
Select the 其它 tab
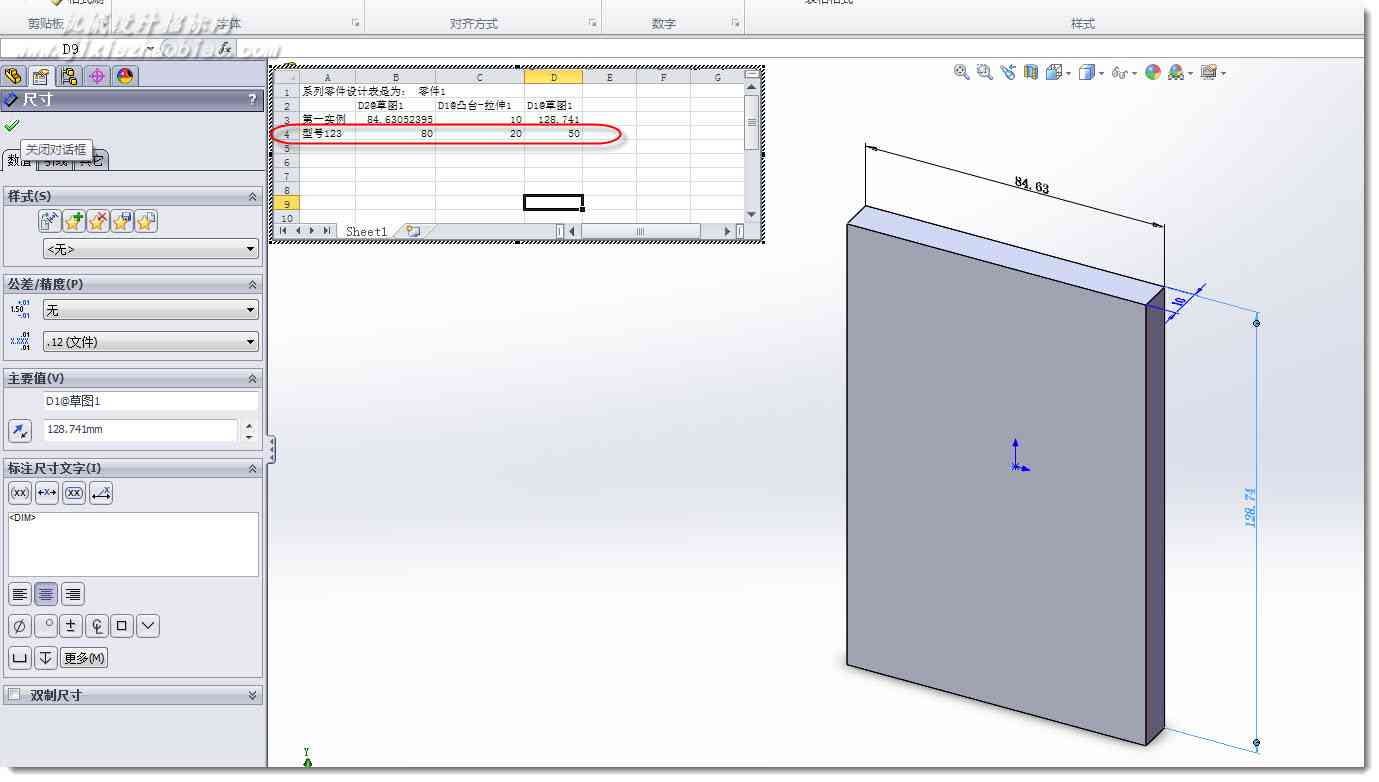click(x=92, y=161)
